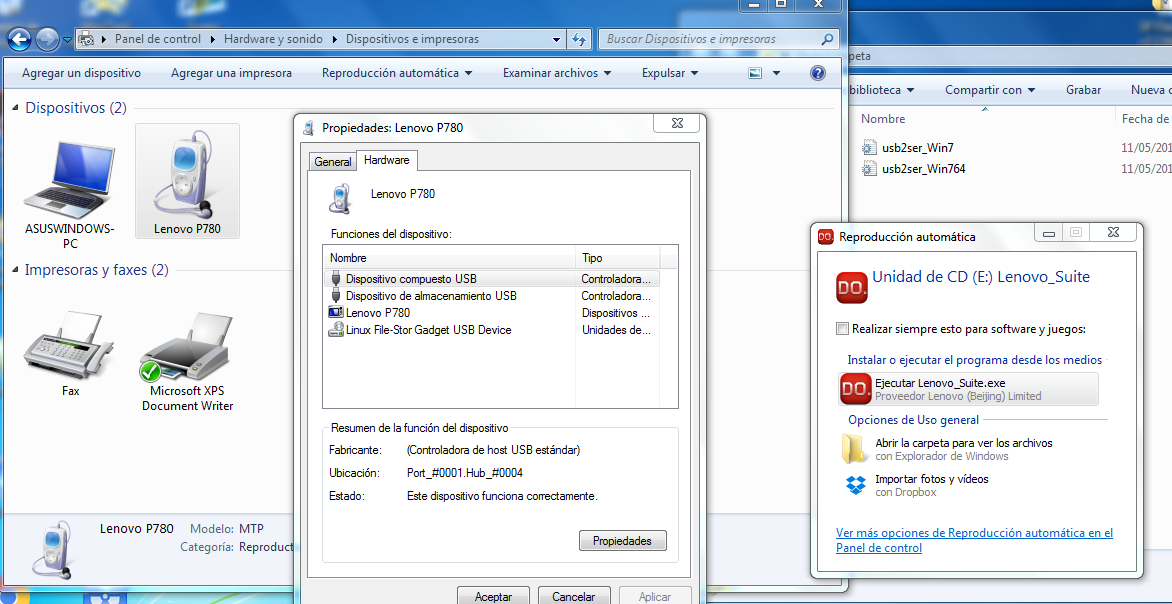Select Dispositivo de almacenamiento USB row
This screenshot has height=604, width=1172.
pyautogui.click(x=493, y=296)
